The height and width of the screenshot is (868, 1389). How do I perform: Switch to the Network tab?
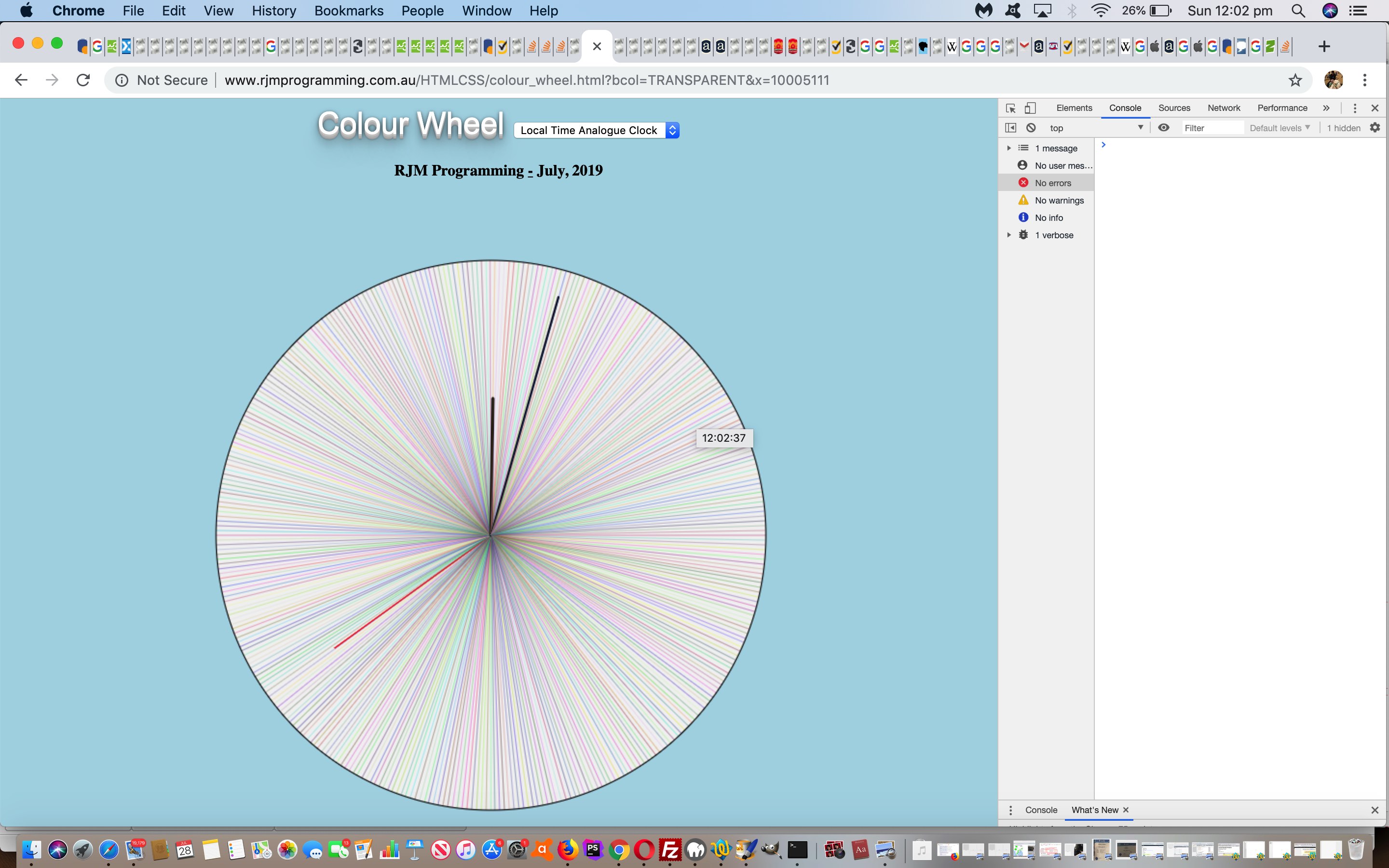tap(1223, 108)
